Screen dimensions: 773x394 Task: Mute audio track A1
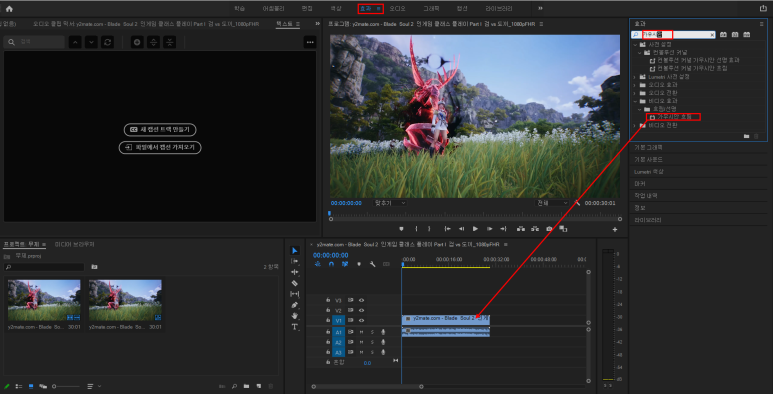361,332
